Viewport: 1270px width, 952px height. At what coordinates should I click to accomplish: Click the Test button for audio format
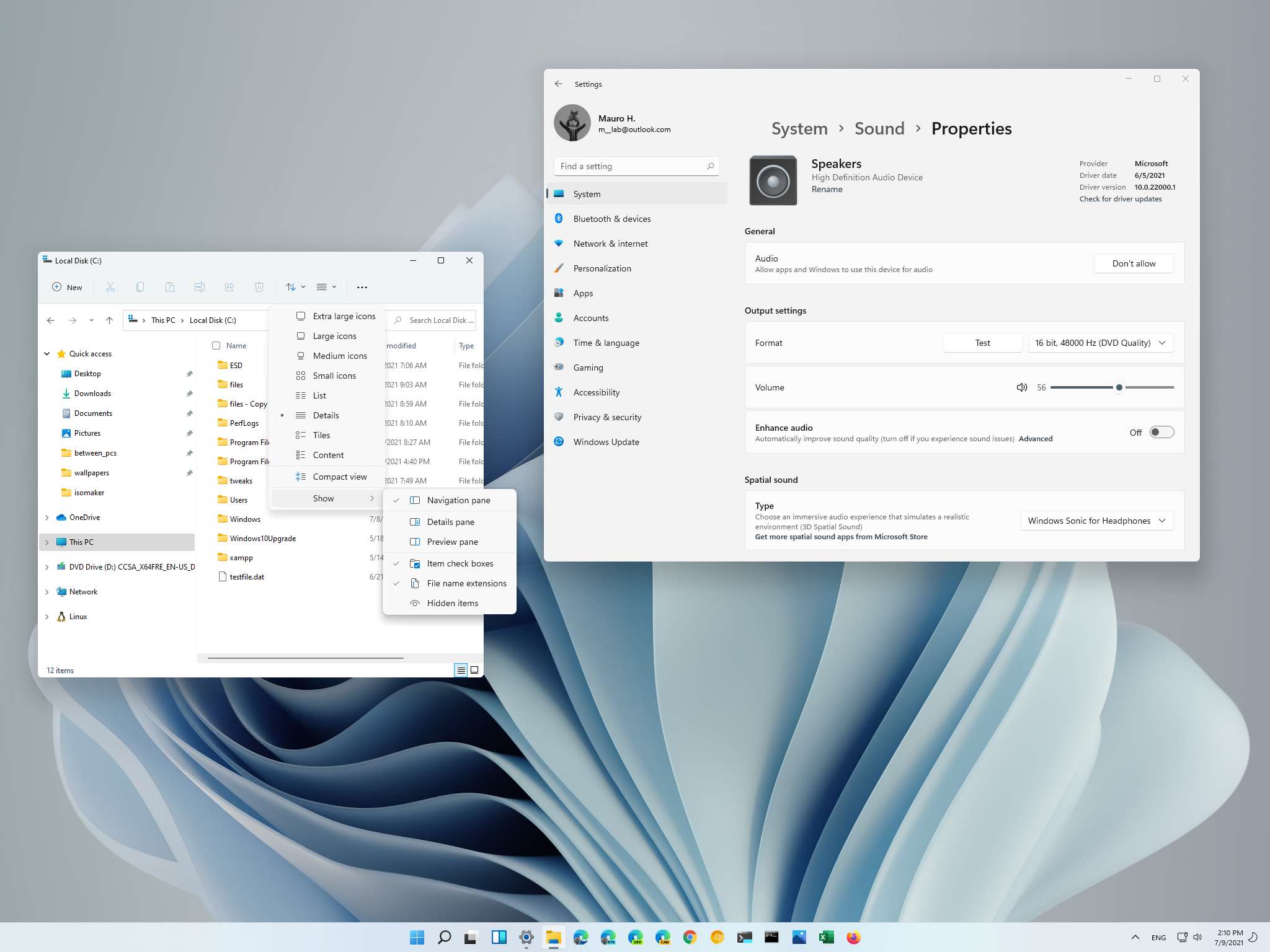point(983,342)
